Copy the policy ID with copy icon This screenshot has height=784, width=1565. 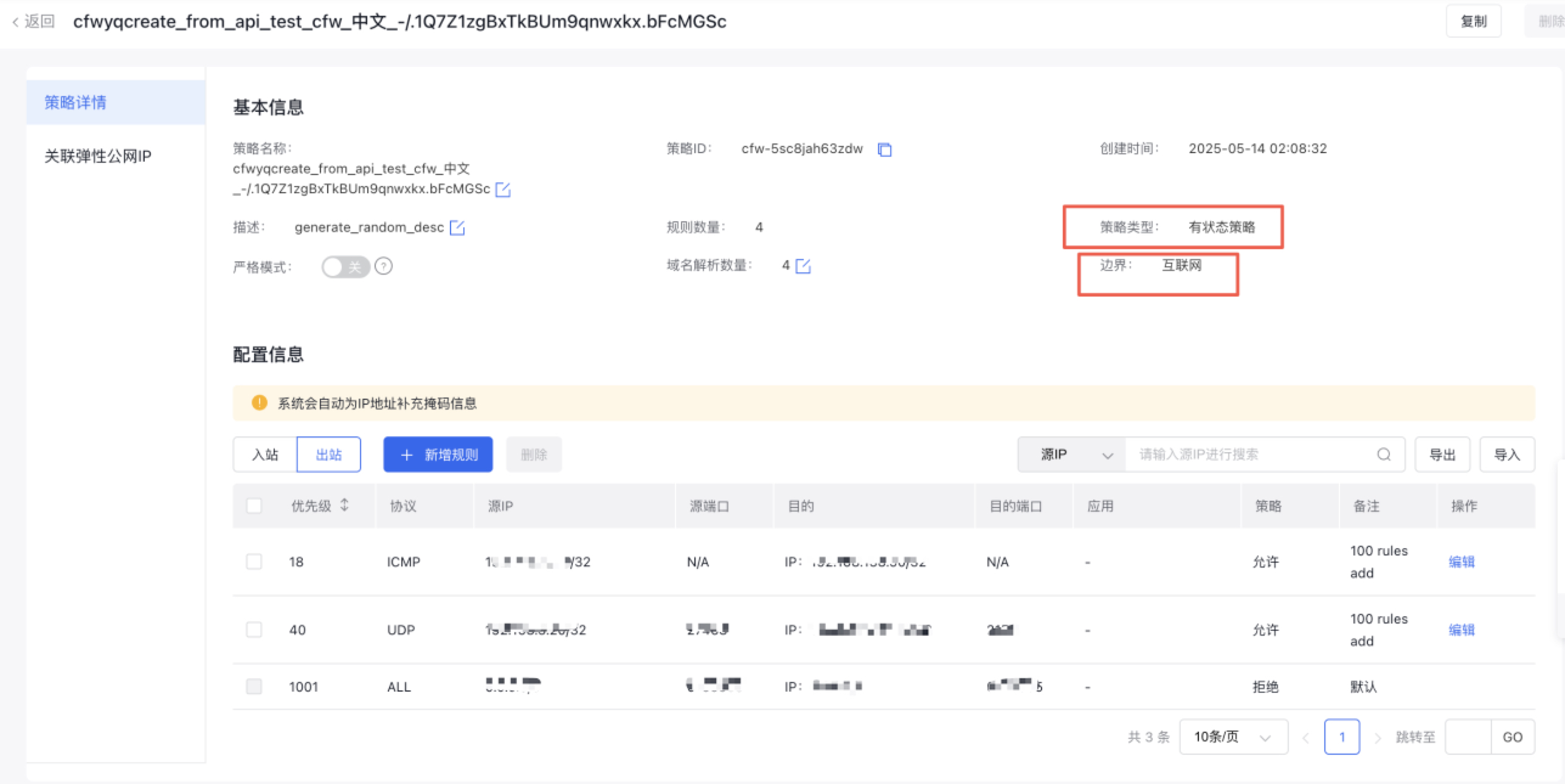885,150
